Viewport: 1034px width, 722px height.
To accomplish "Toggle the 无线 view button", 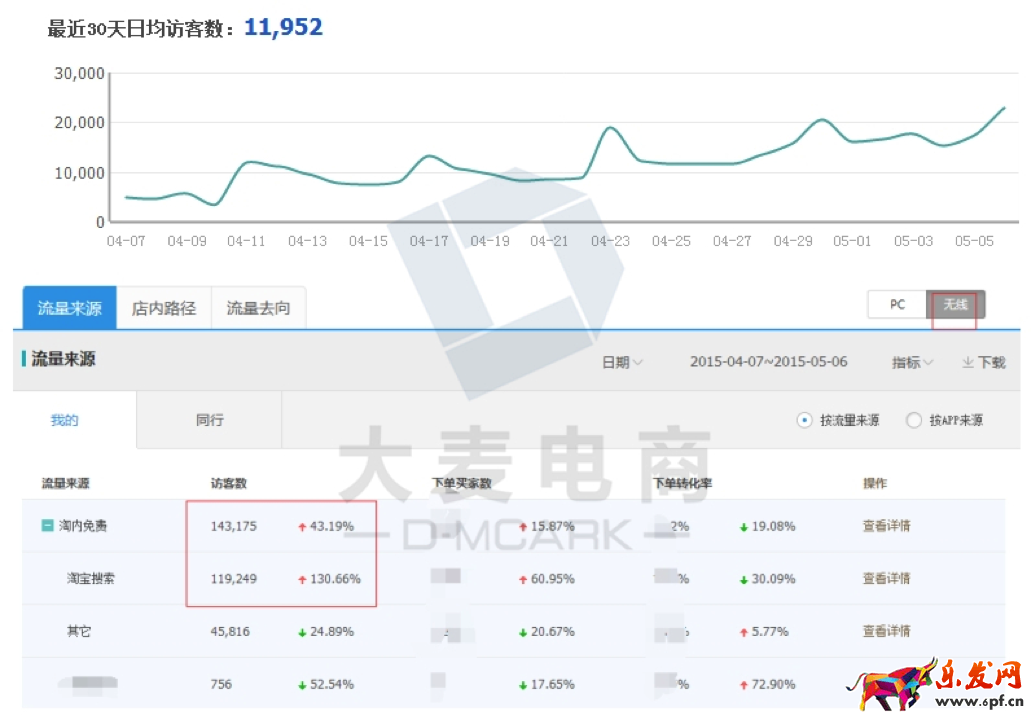I will 956,305.
